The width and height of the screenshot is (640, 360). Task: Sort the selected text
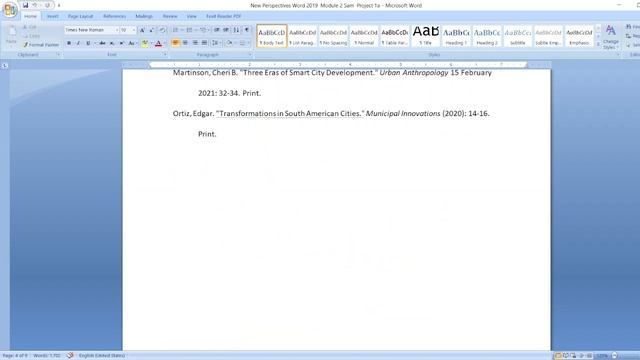236,30
